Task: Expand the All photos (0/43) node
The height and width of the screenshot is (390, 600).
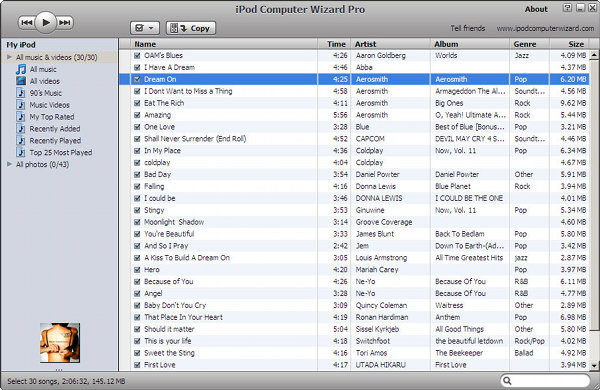Action: point(9,164)
